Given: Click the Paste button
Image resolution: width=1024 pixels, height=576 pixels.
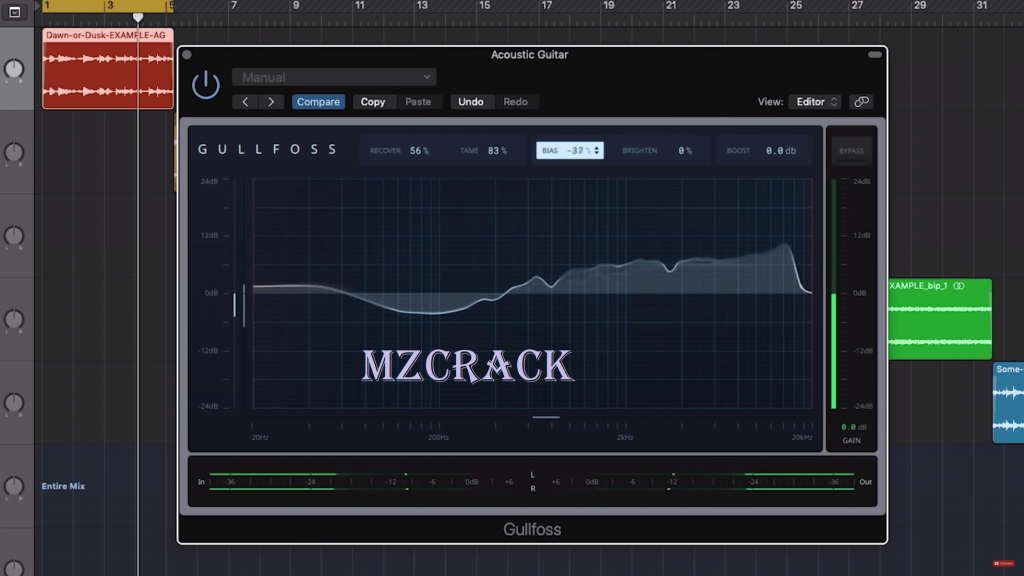Looking at the screenshot, I should coord(418,102).
